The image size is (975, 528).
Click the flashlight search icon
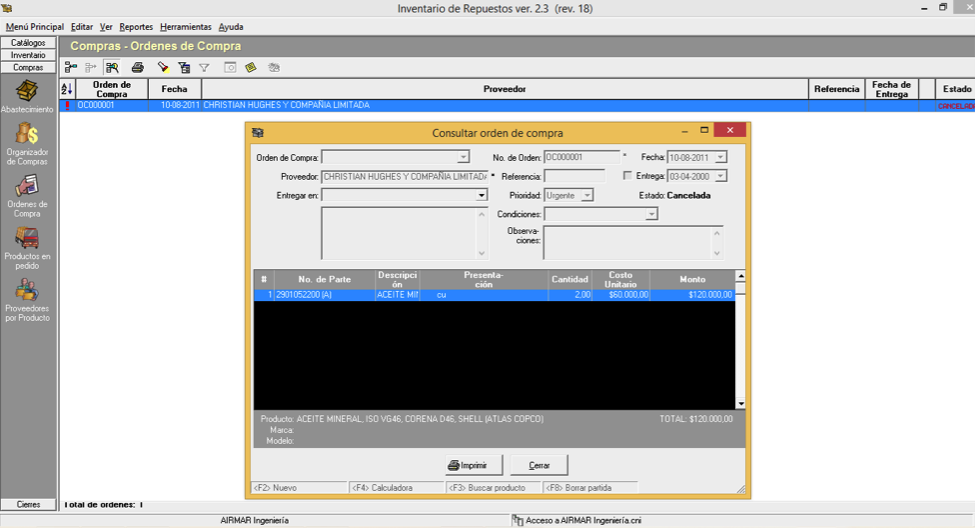pyautogui.click(x=163, y=67)
